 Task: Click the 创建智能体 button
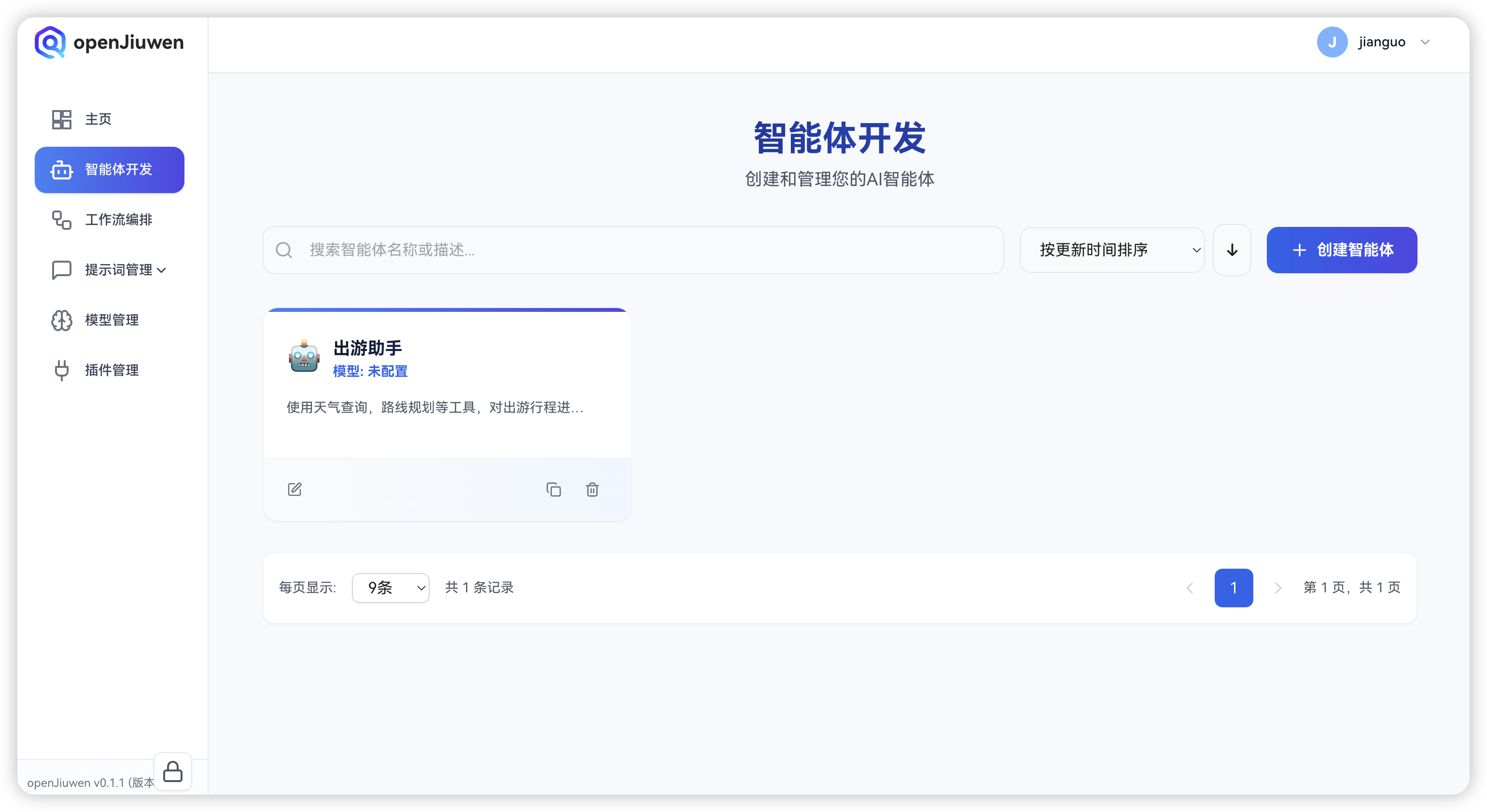click(1342, 250)
